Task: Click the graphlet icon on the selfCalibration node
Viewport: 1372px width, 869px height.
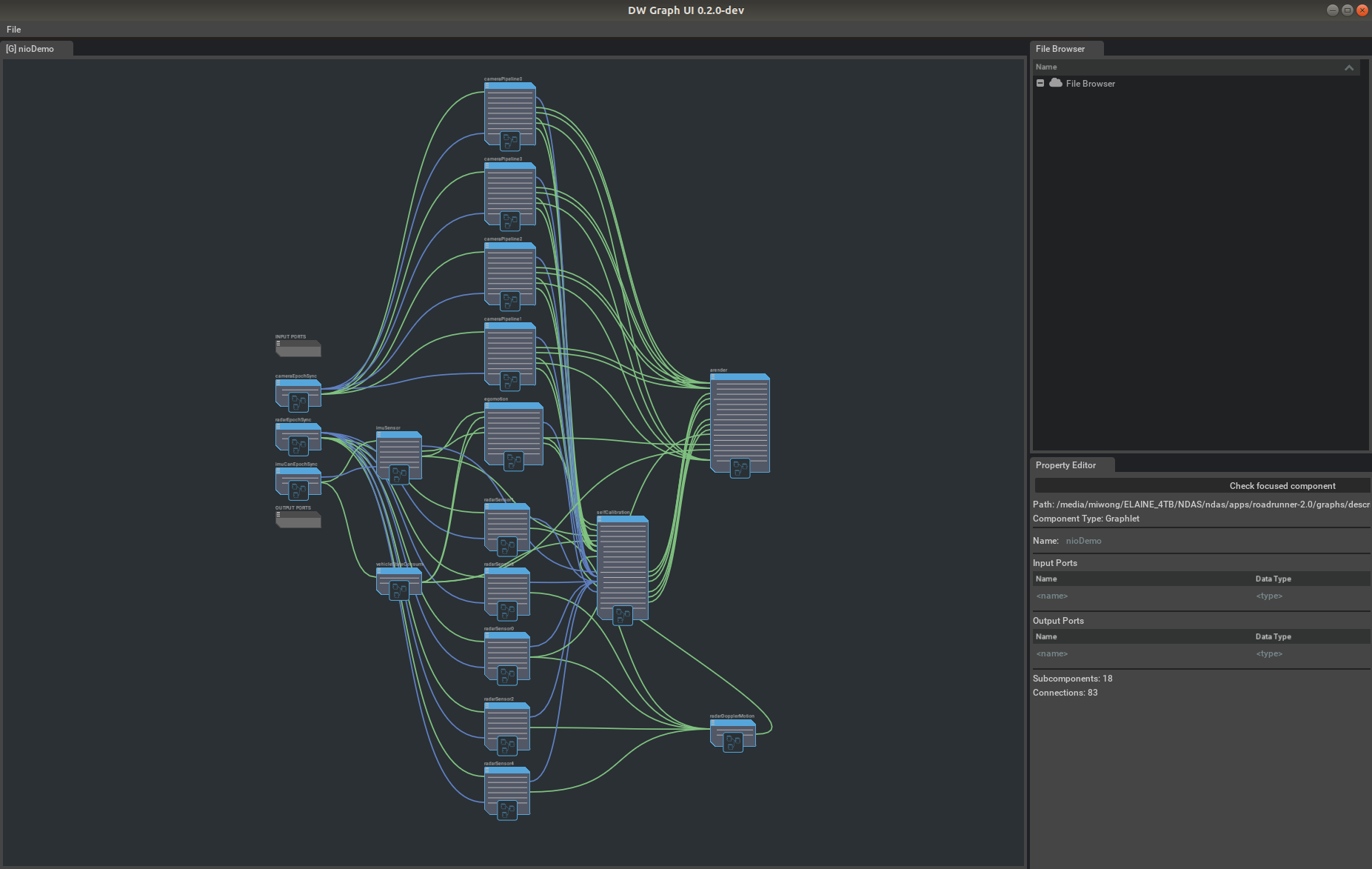Action: [x=622, y=614]
